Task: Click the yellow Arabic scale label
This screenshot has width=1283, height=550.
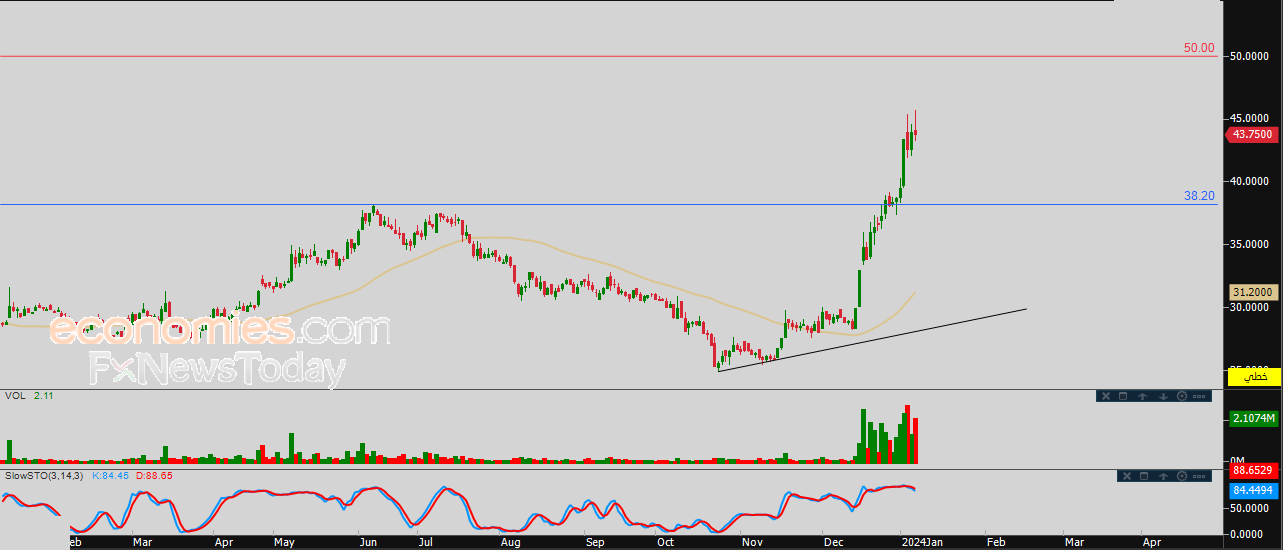Action: click(x=1254, y=377)
